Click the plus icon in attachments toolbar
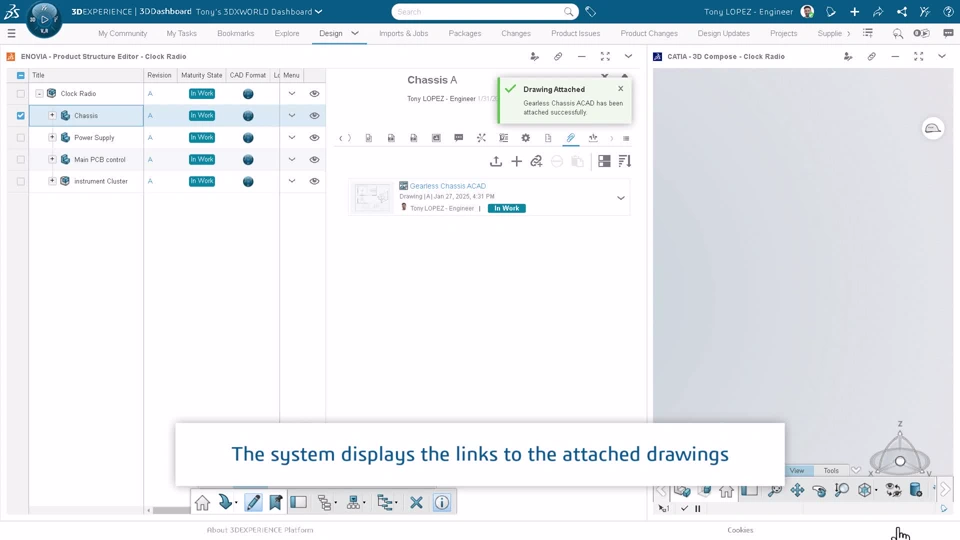Screen dimensions: 960x540 [x=516, y=161]
